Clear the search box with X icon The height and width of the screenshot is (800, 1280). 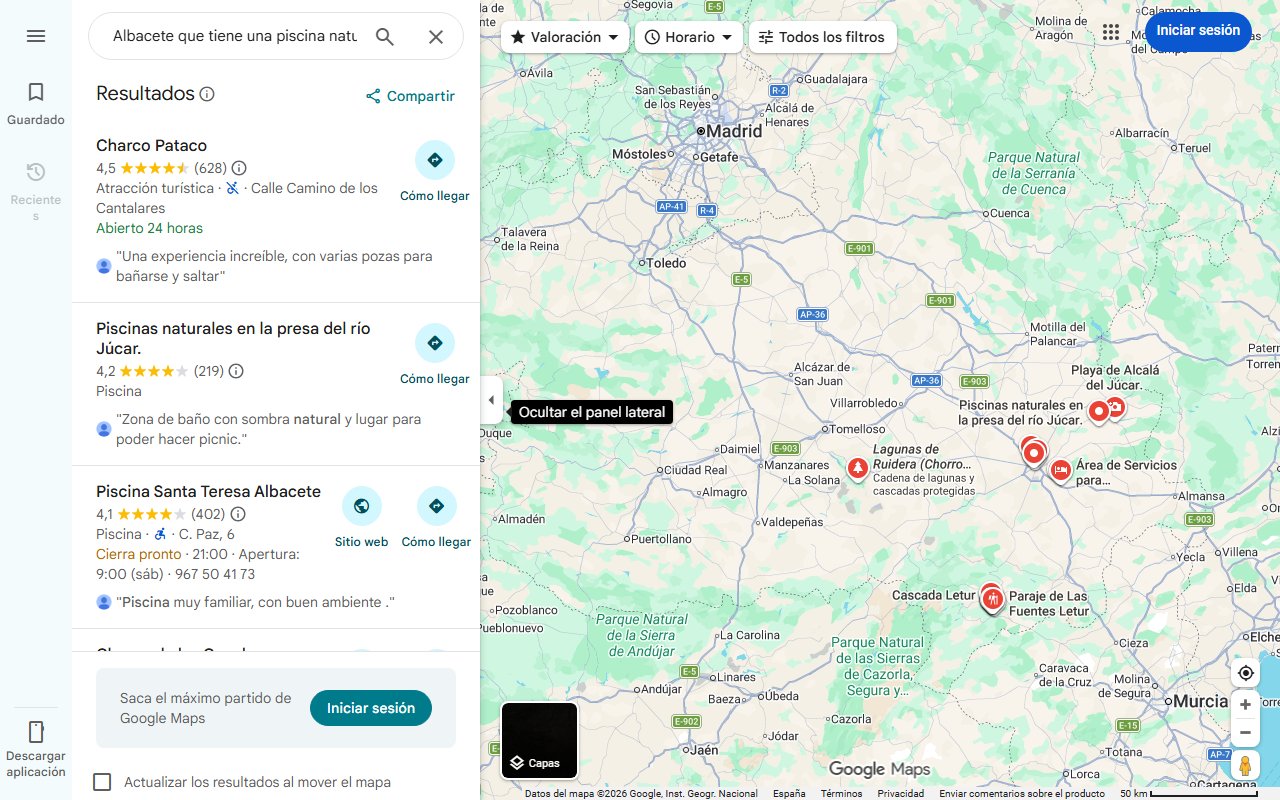tap(436, 37)
